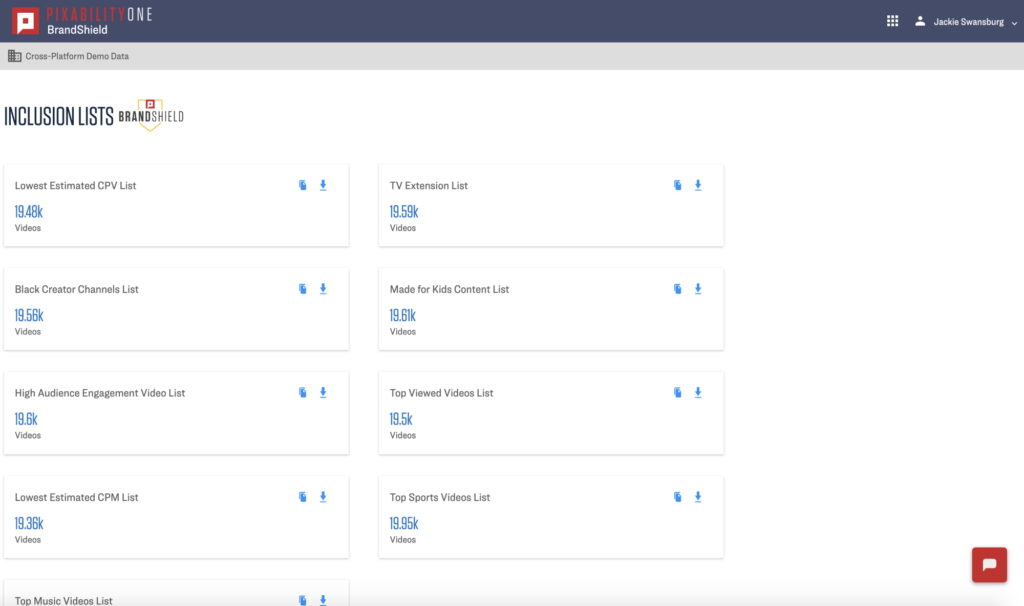Screen dimensions: 1024x606
Task: Open the apps grid menu
Action: [x=893, y=21]
